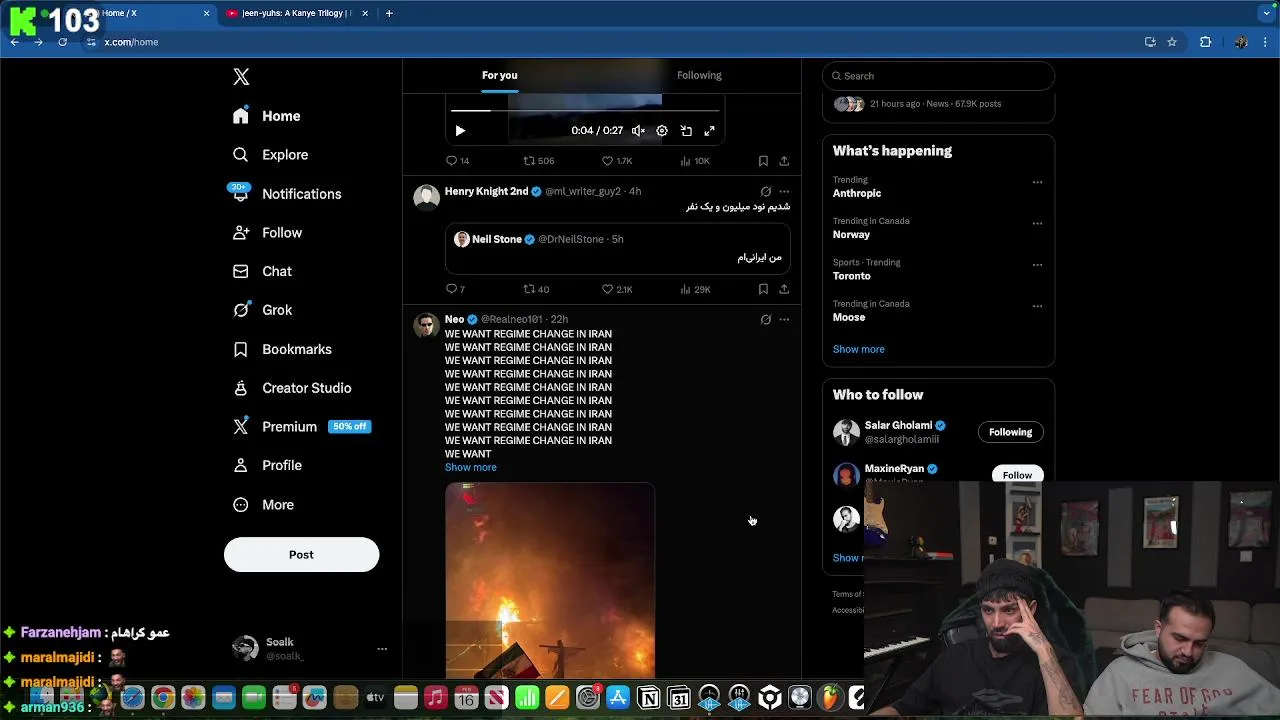Open account menu dots beside Soalk
This screenshot has width=1280, height=720.
(x=382, y=649)
